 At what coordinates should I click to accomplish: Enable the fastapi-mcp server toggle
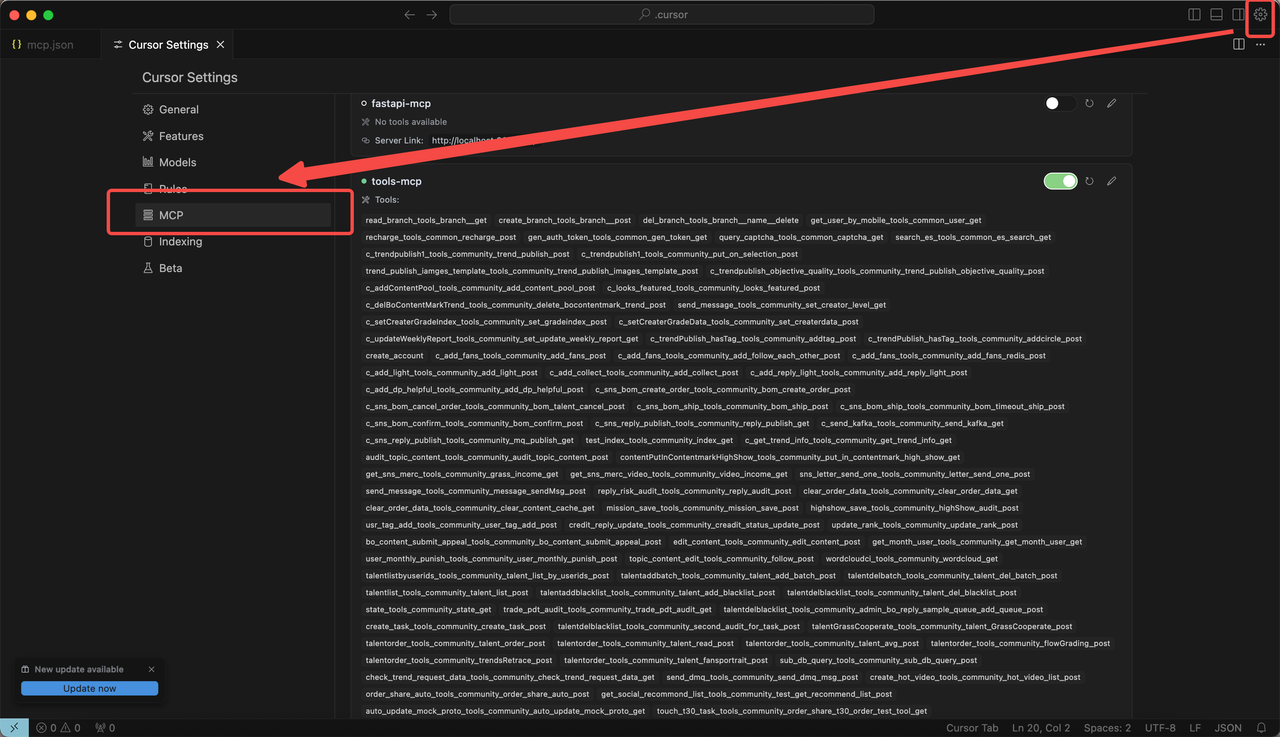[1060, 103]
